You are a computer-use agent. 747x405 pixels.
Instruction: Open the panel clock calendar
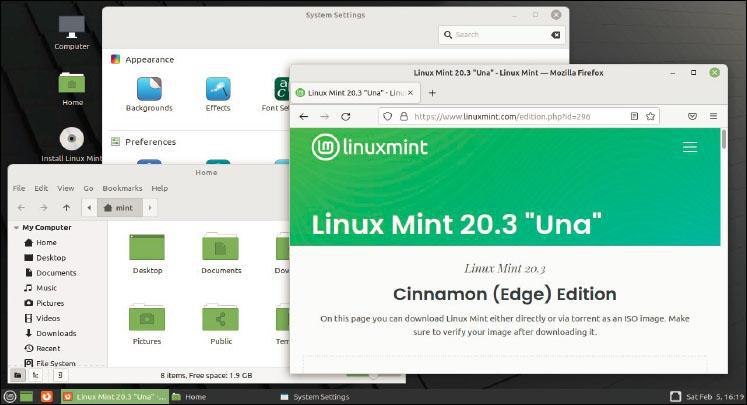715,396
